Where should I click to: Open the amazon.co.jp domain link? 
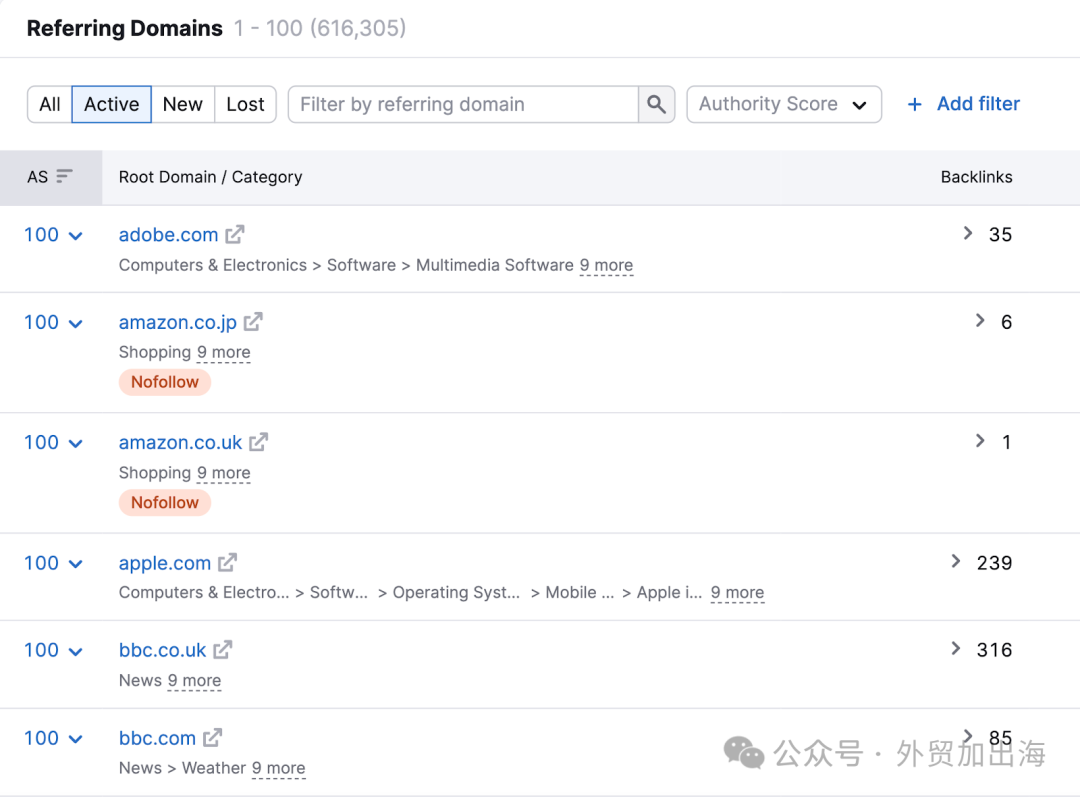click(x=178, y=322)
